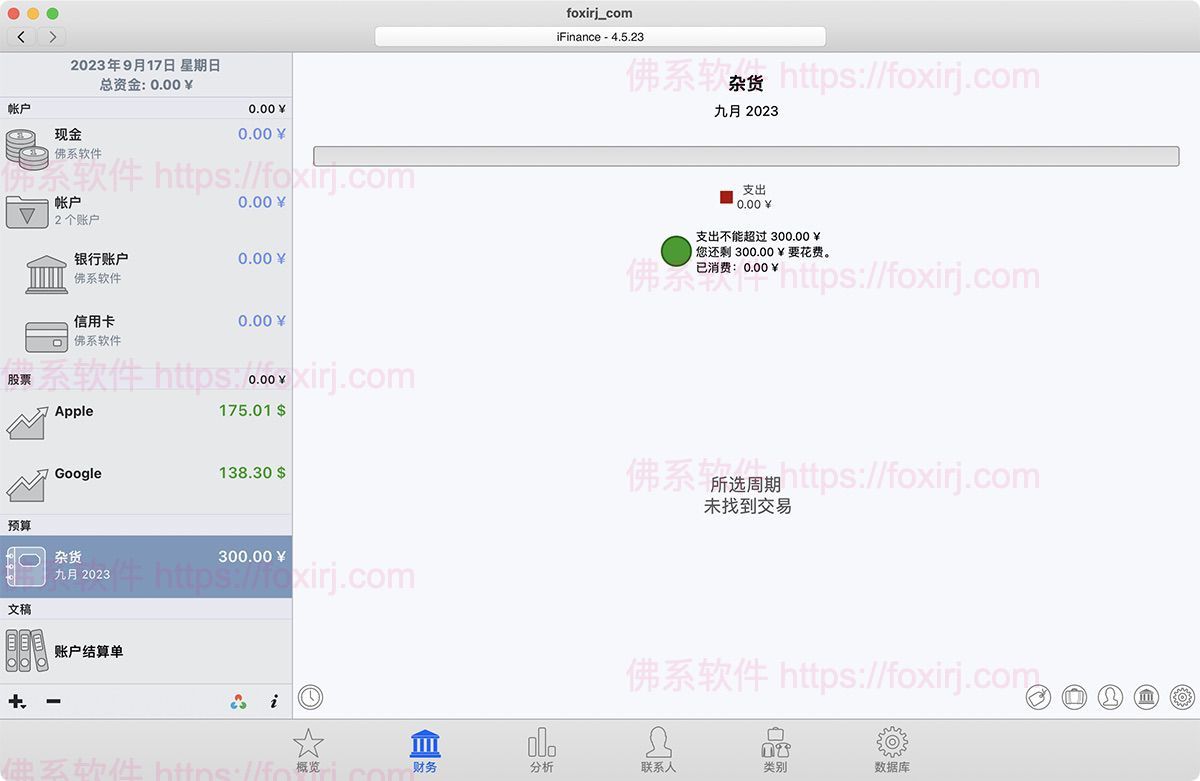Click the minus remove button in sidebar

(54, 702)
